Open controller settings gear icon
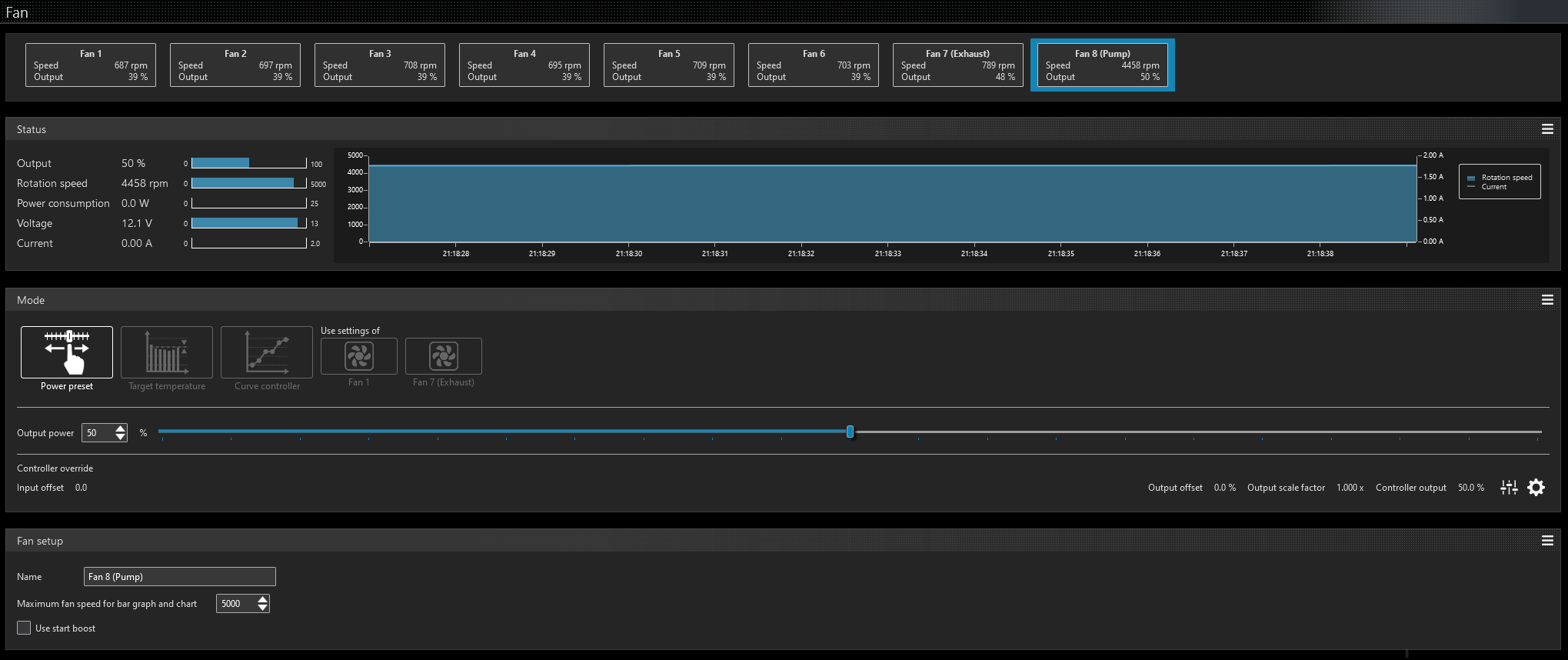Viewport: 1568px width, 660px height. [x=1536, y=488]
